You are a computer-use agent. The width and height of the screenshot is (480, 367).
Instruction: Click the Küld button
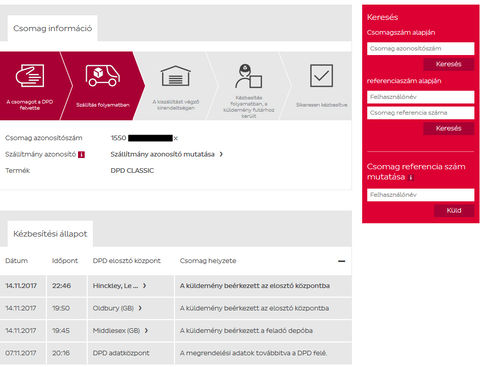pyautogui.click(x=454, y=211)
